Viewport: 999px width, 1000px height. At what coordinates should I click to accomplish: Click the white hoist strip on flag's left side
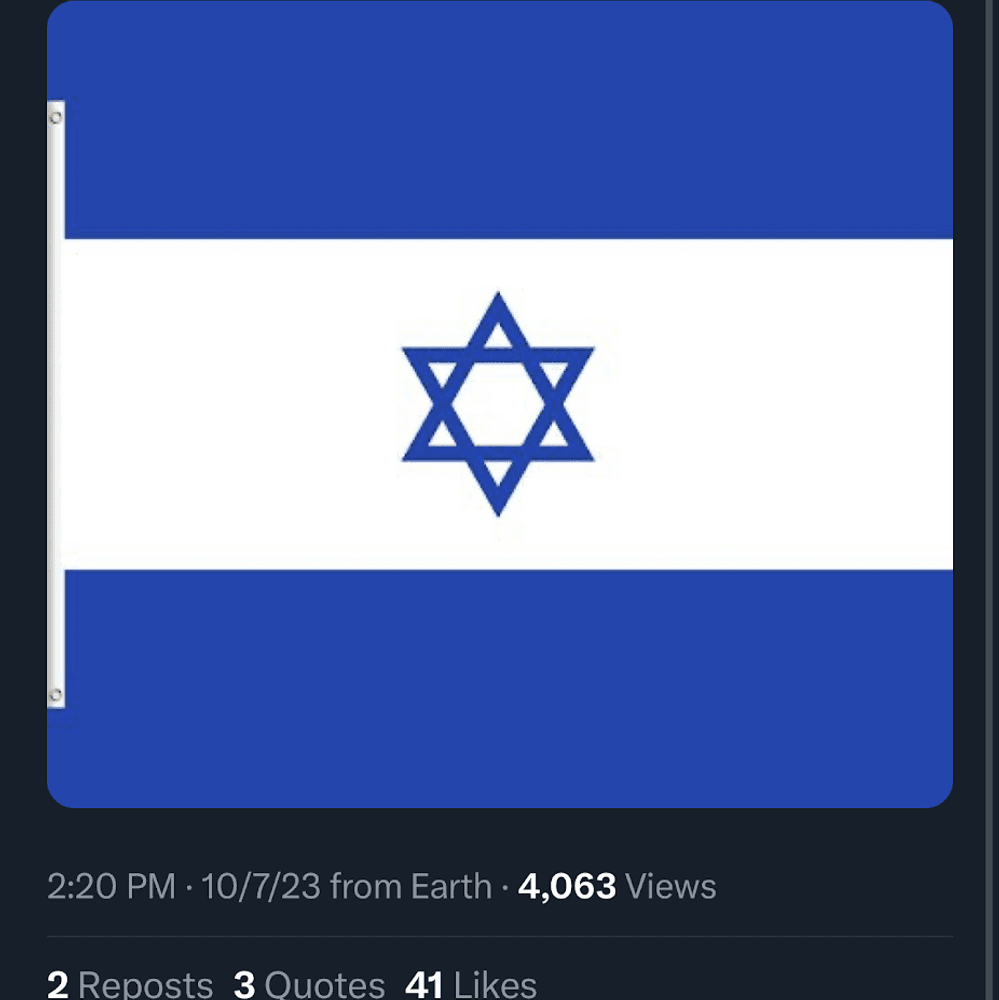[56, 404]
